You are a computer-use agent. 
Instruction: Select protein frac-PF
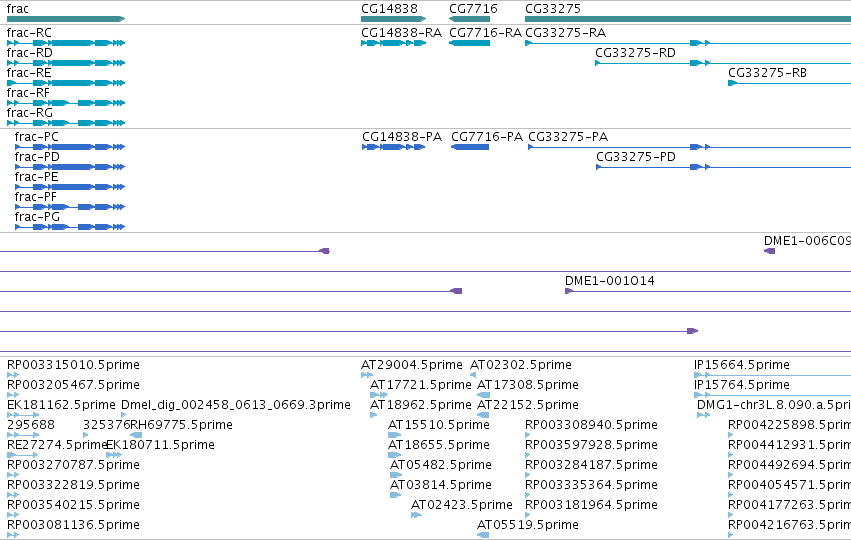tap(70, 207)
